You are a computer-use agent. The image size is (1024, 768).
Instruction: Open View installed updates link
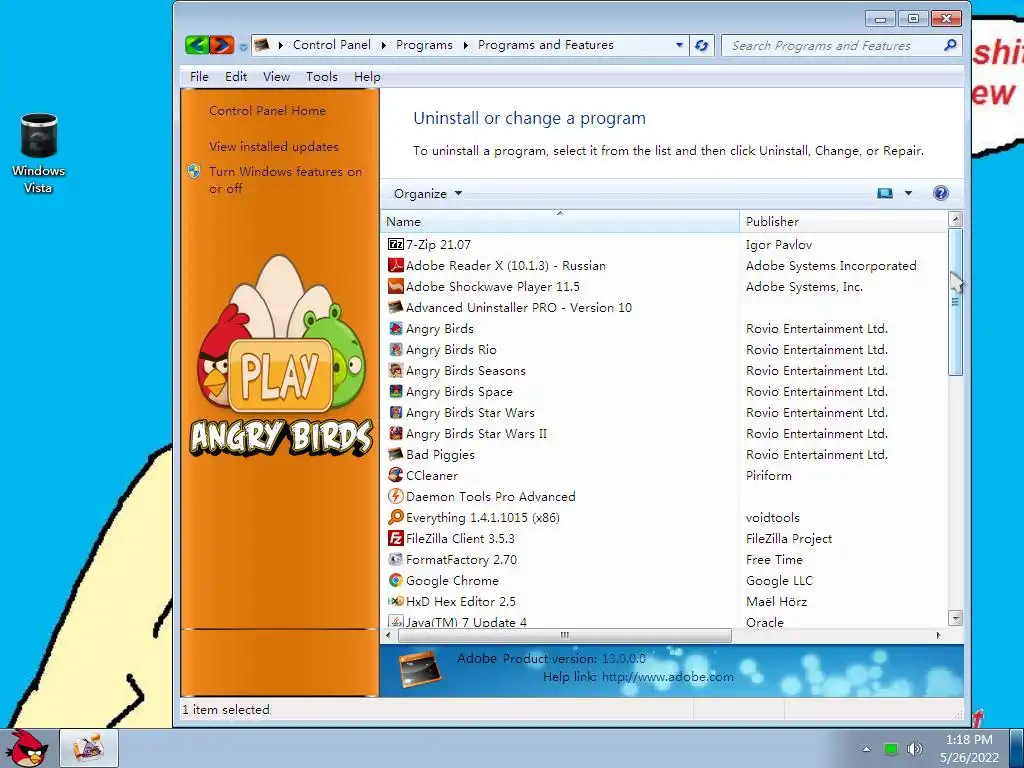274,146
